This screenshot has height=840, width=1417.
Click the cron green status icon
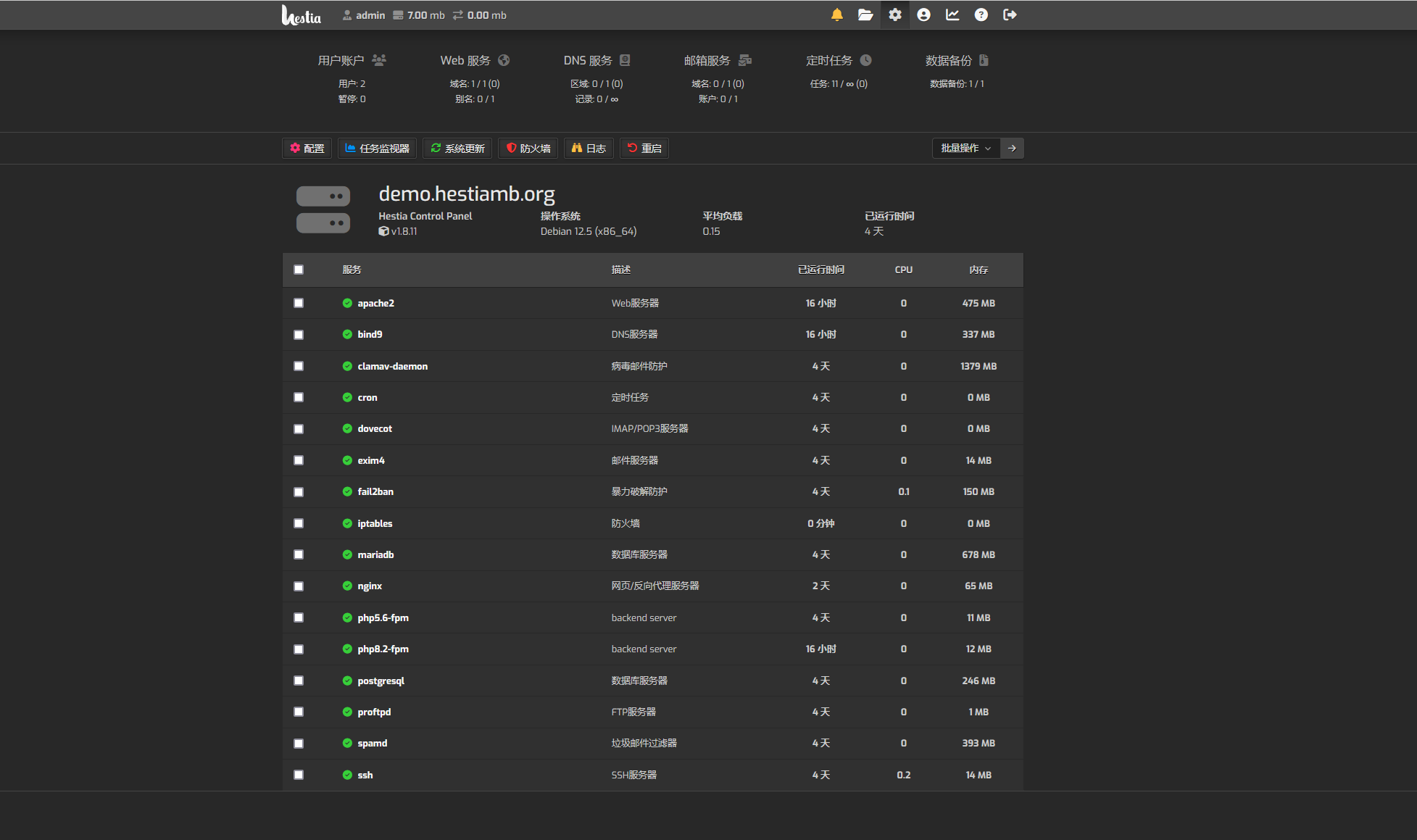347,397
